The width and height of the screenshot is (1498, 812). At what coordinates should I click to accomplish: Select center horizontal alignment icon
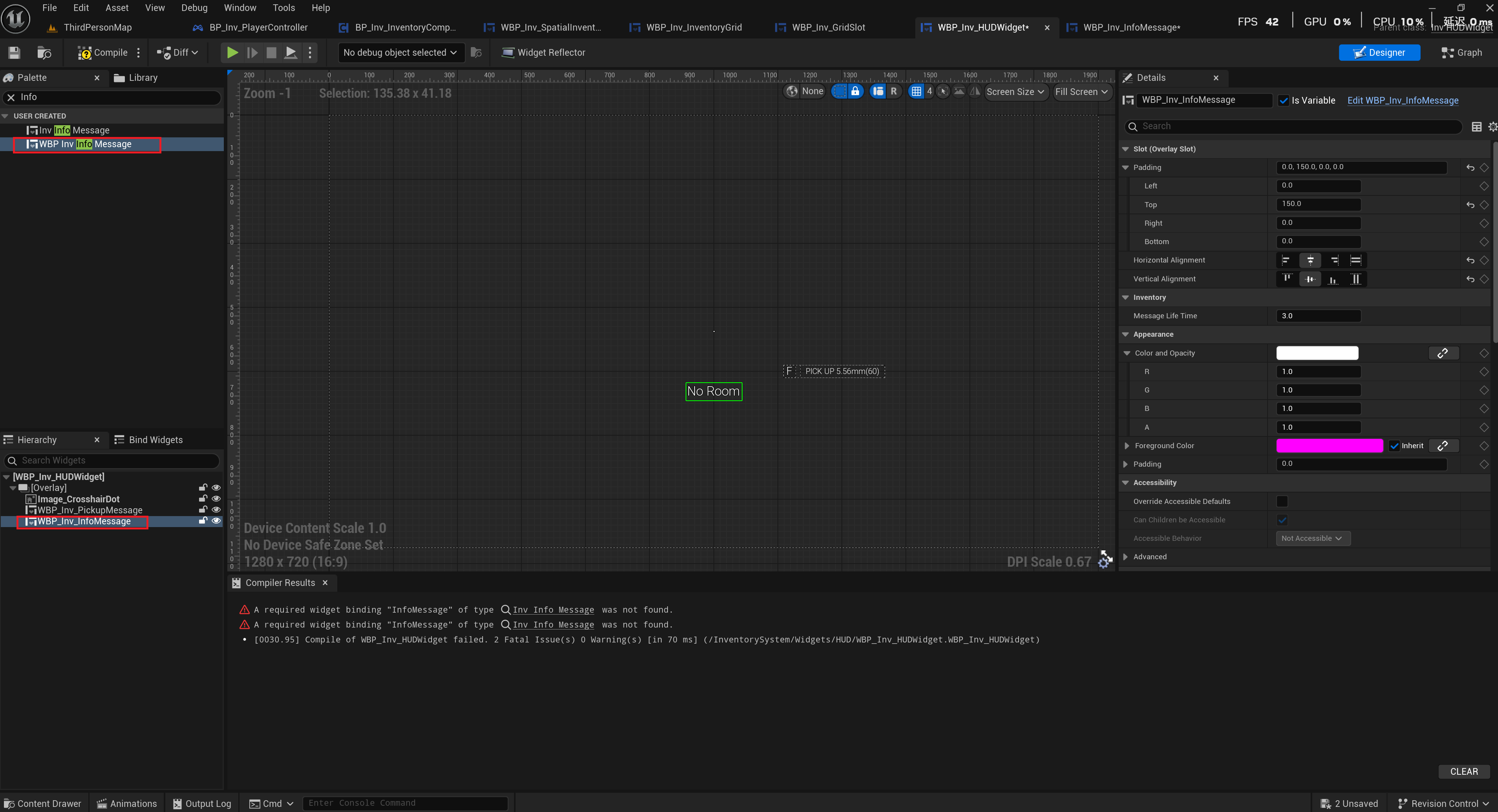tap(1310, 261)
